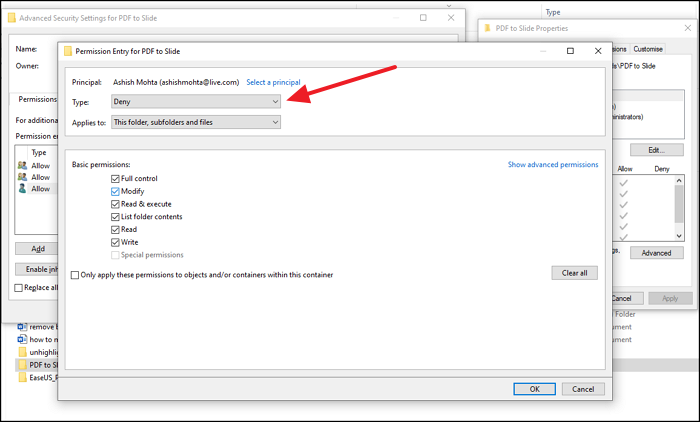Select the PDF to Sl folder in file list
The height and width of the screenshot is (422, 700).
[x=37, y=365]
